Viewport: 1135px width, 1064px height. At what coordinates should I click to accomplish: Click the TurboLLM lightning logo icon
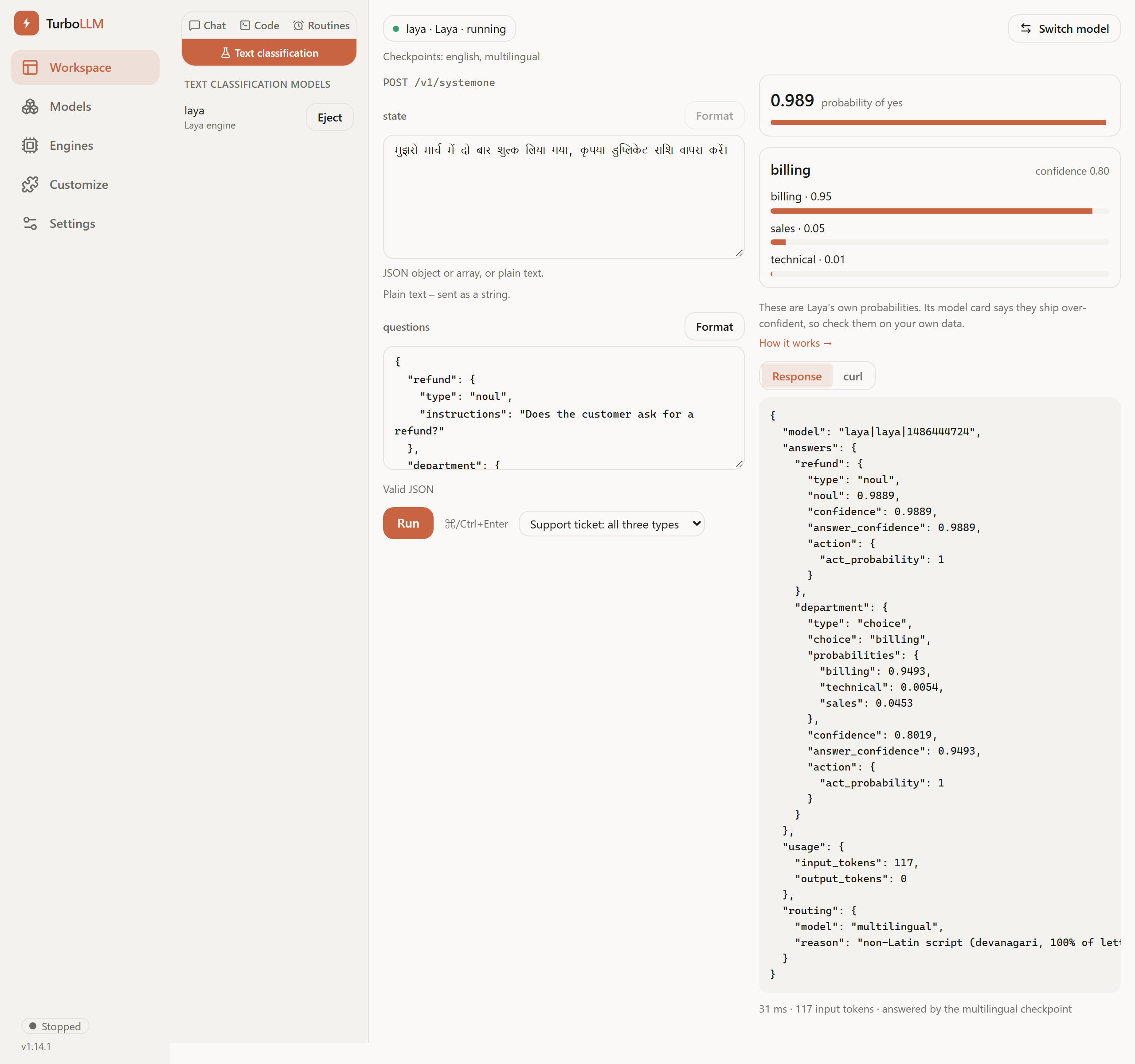tap(26, 23)
